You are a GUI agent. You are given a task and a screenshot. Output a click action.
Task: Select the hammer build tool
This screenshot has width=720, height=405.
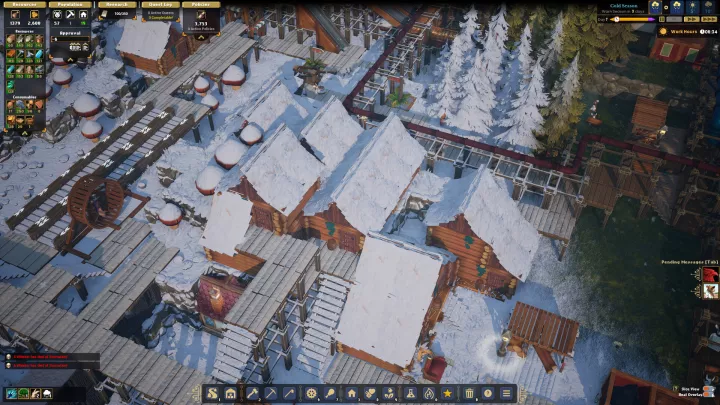point(251,393)
